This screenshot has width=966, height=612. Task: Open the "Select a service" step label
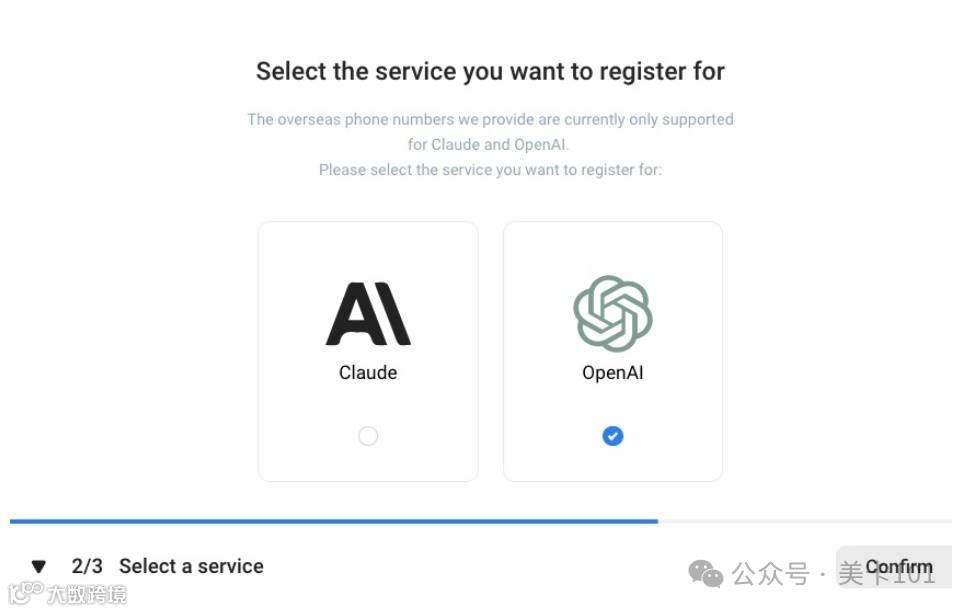(x=191, y=566)
